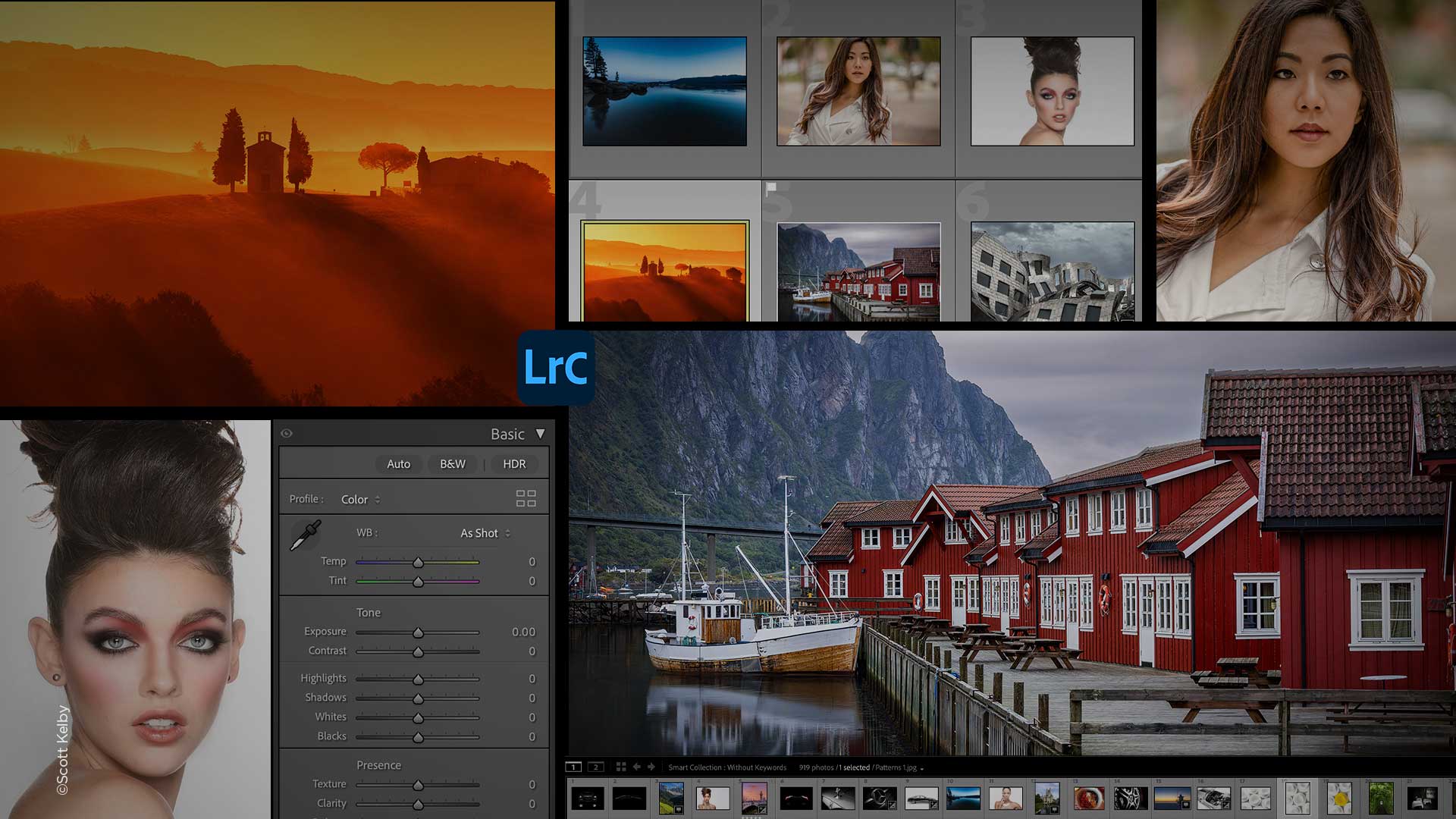Collapse the Basic panel disclosure triangle
Image resolution: width=1456 pixels, height=819 pixels.
click(x=541, y=435)
